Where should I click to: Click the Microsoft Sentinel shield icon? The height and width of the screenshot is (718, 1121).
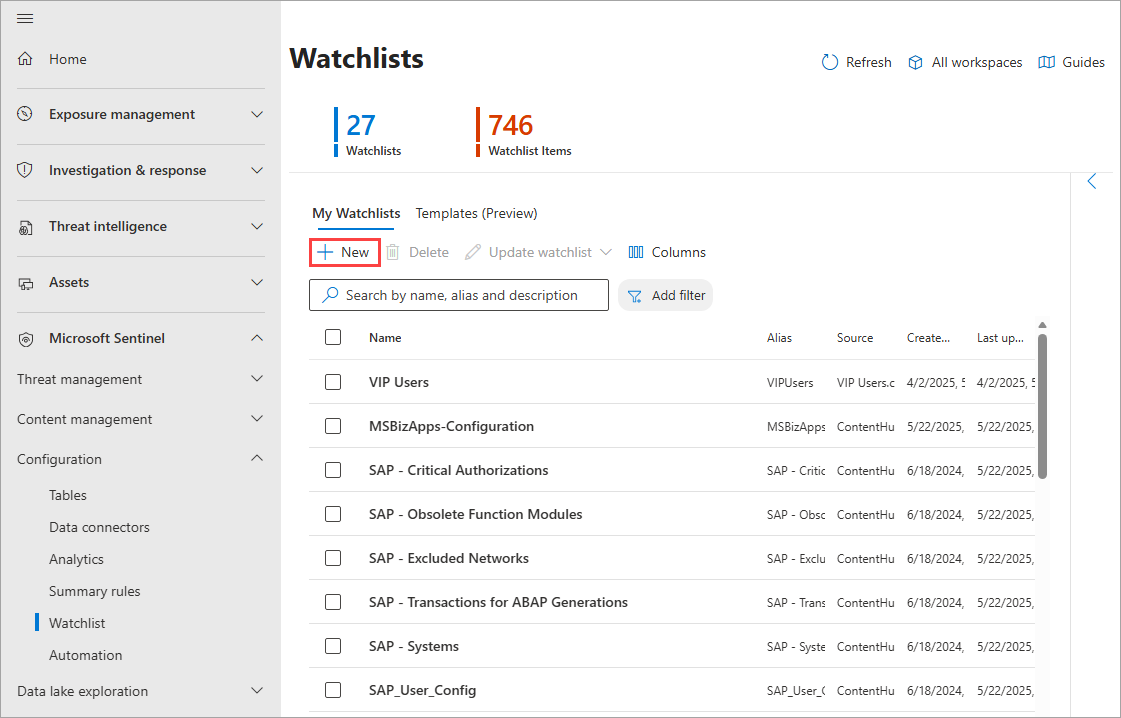tap(25, 339)
